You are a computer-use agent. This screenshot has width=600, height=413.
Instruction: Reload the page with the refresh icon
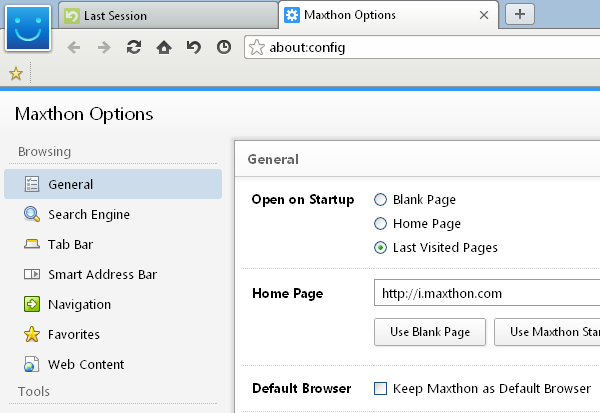(134, 47)
